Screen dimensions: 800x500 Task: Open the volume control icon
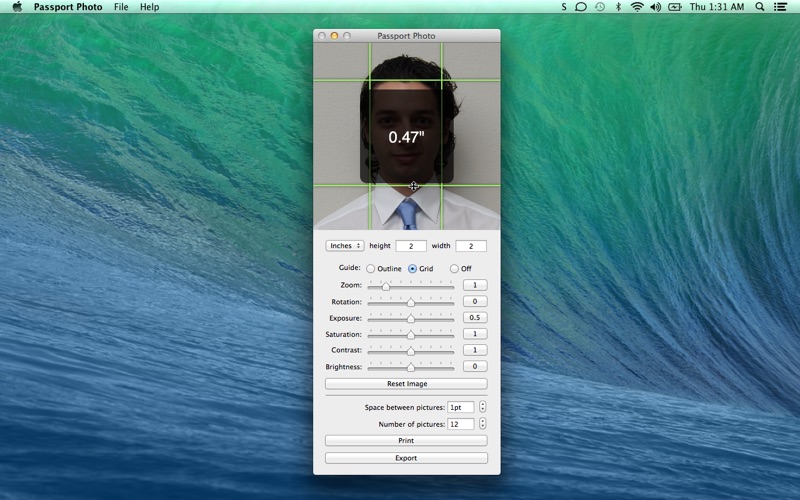[x=656, y=7]
